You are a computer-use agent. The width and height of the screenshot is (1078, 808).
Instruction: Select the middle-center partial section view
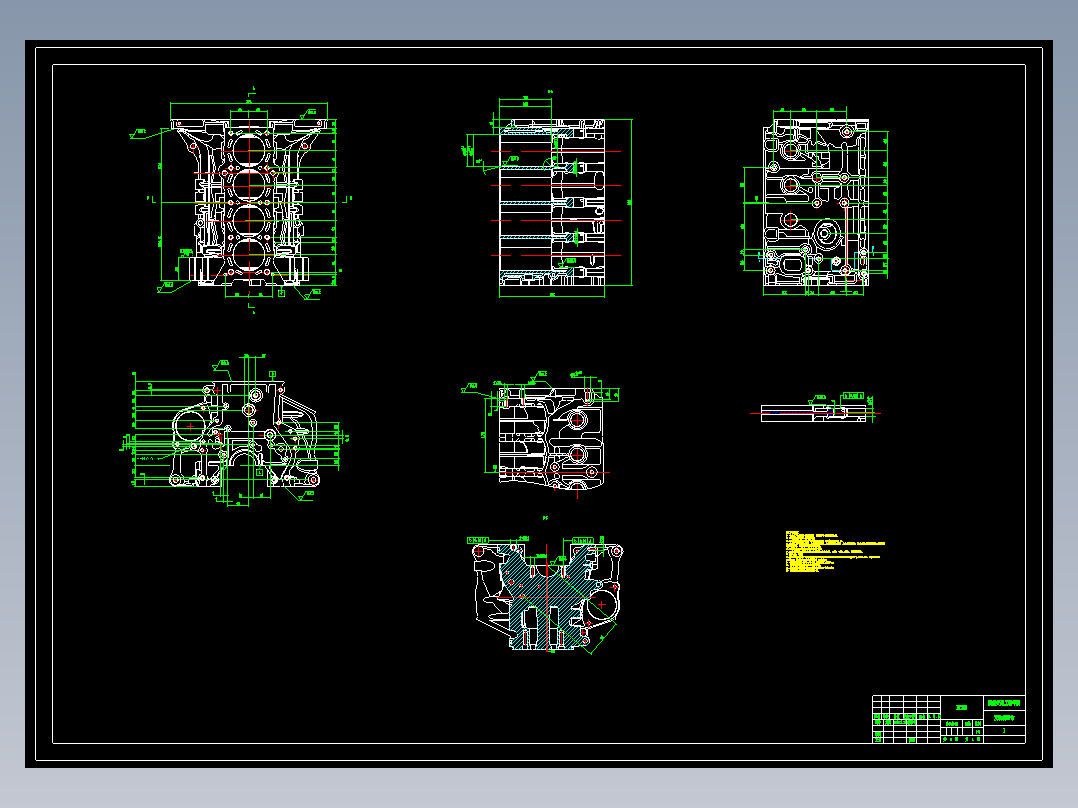pos(542,435)
